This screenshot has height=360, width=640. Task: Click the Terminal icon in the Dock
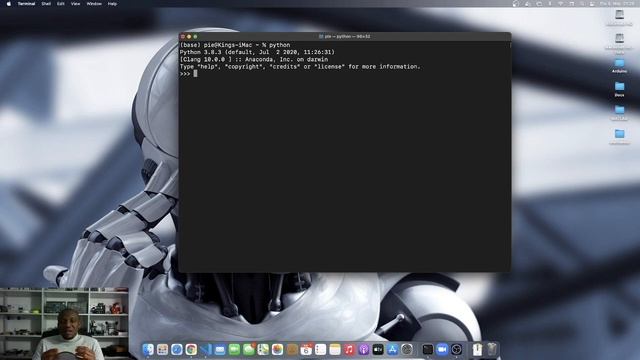tap(428, 349)
